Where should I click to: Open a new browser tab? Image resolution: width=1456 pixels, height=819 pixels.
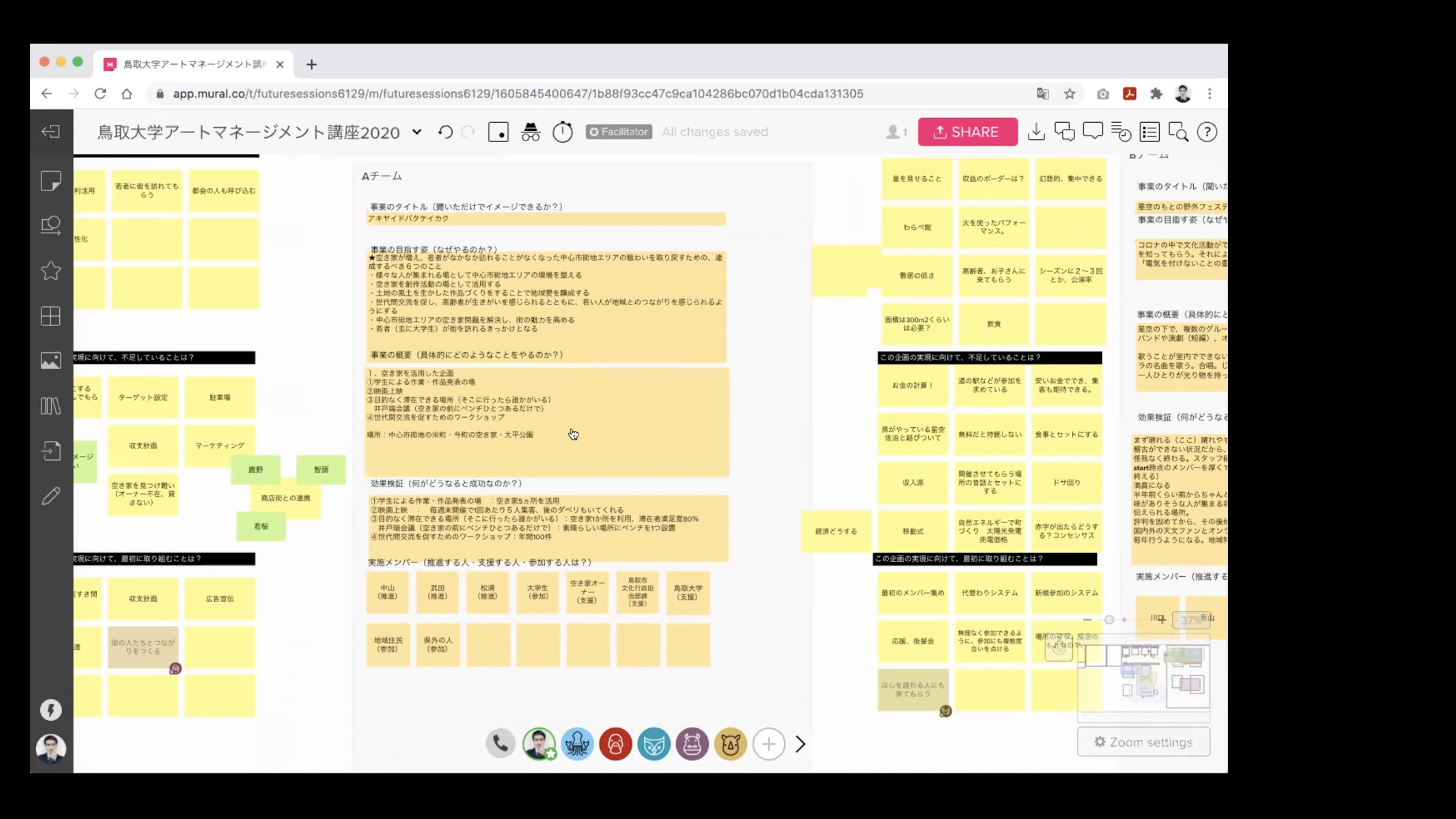[311, 64]
